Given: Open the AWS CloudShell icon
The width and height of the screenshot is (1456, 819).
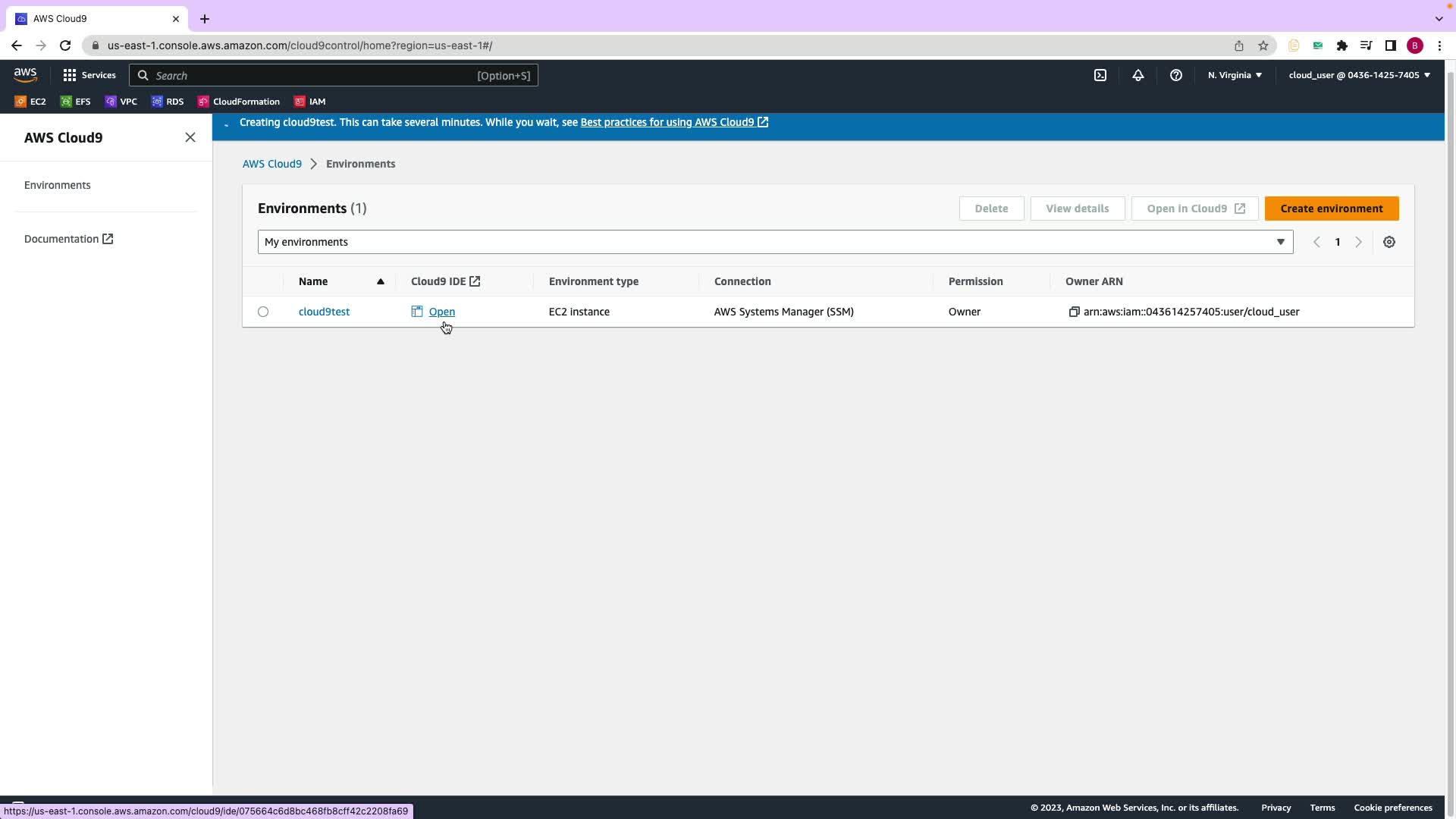Looking at the screenshot, I should 1100,75.
